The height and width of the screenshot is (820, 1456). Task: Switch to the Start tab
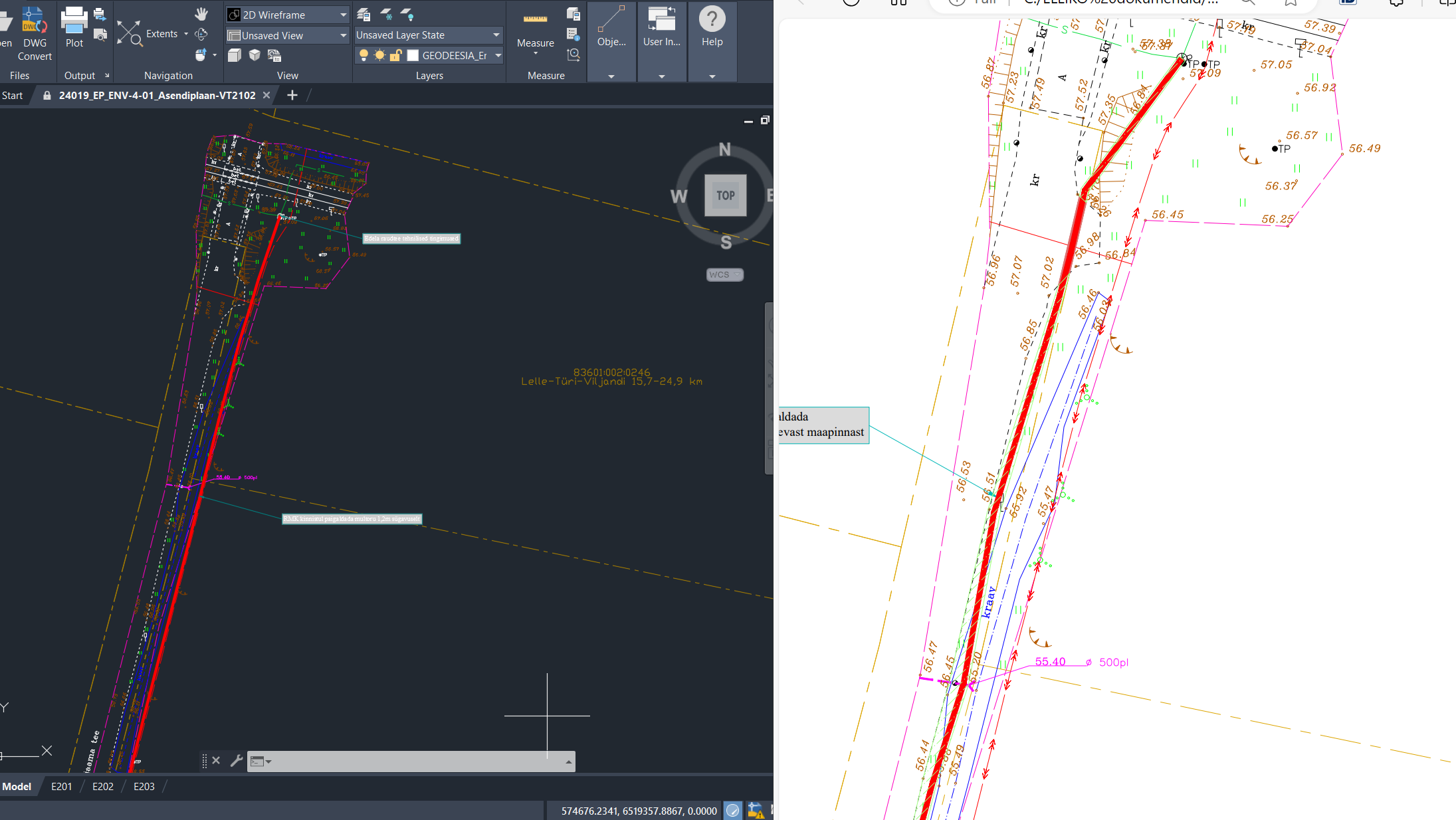[12, 95]
